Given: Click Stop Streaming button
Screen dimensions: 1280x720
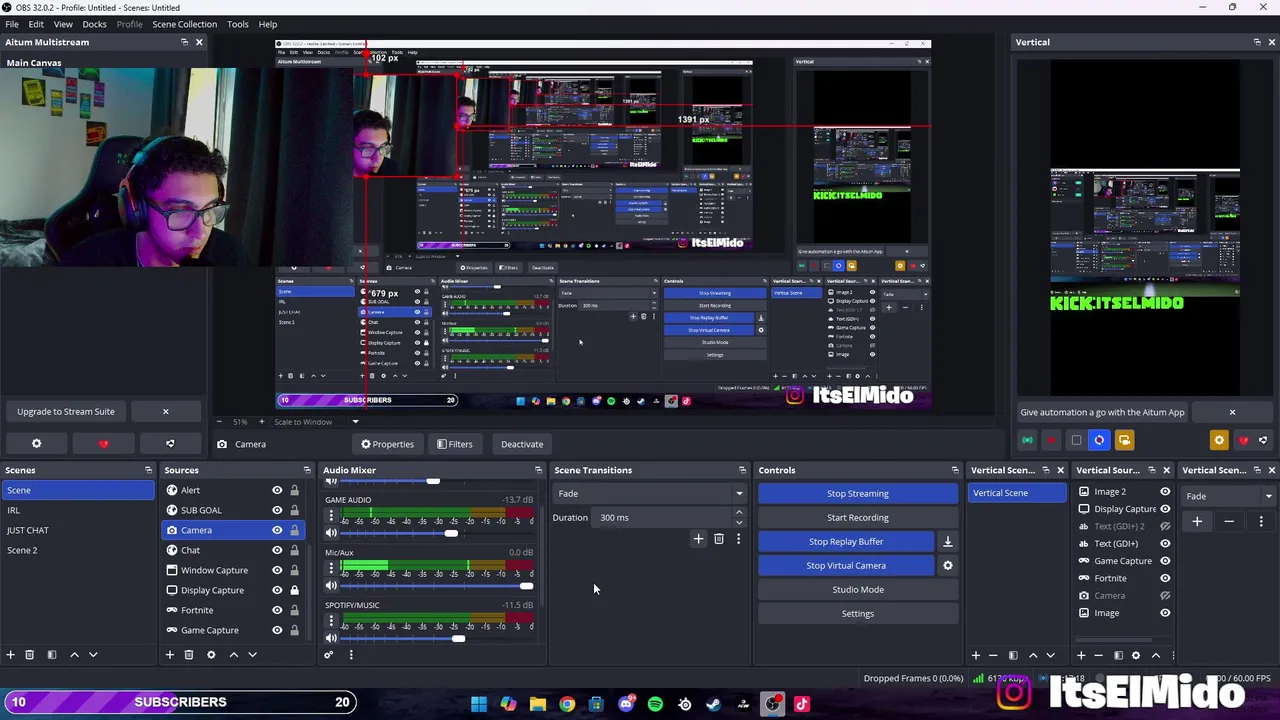Looking at the screenshot, I should pos(857,494).
